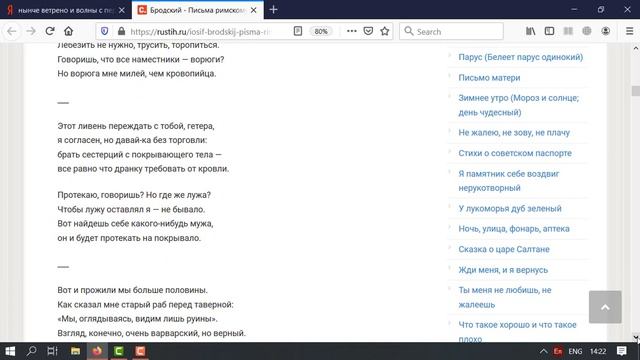This screenshot has width=640, height=360.
Task: Go forward to the next page
Action: 31,31
